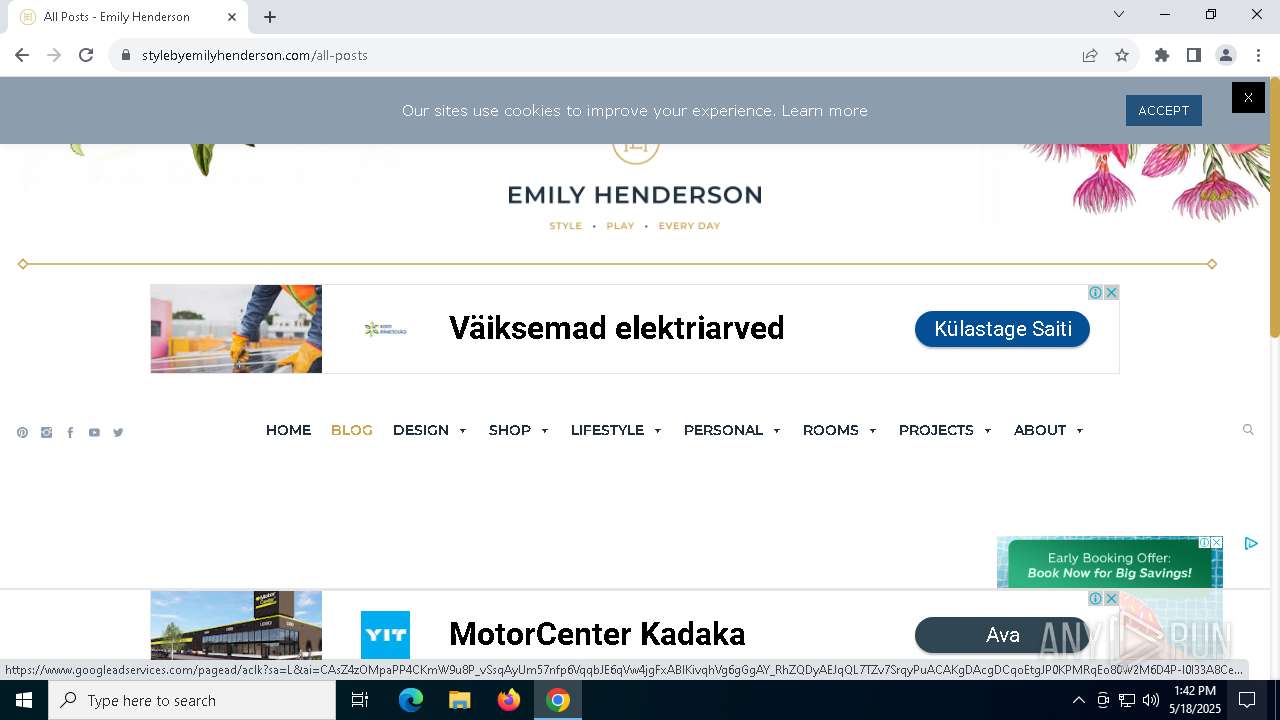Viewport: 1280px width, 720px height.
Task: Click the taskbar search box
Action: click(192, 700)
